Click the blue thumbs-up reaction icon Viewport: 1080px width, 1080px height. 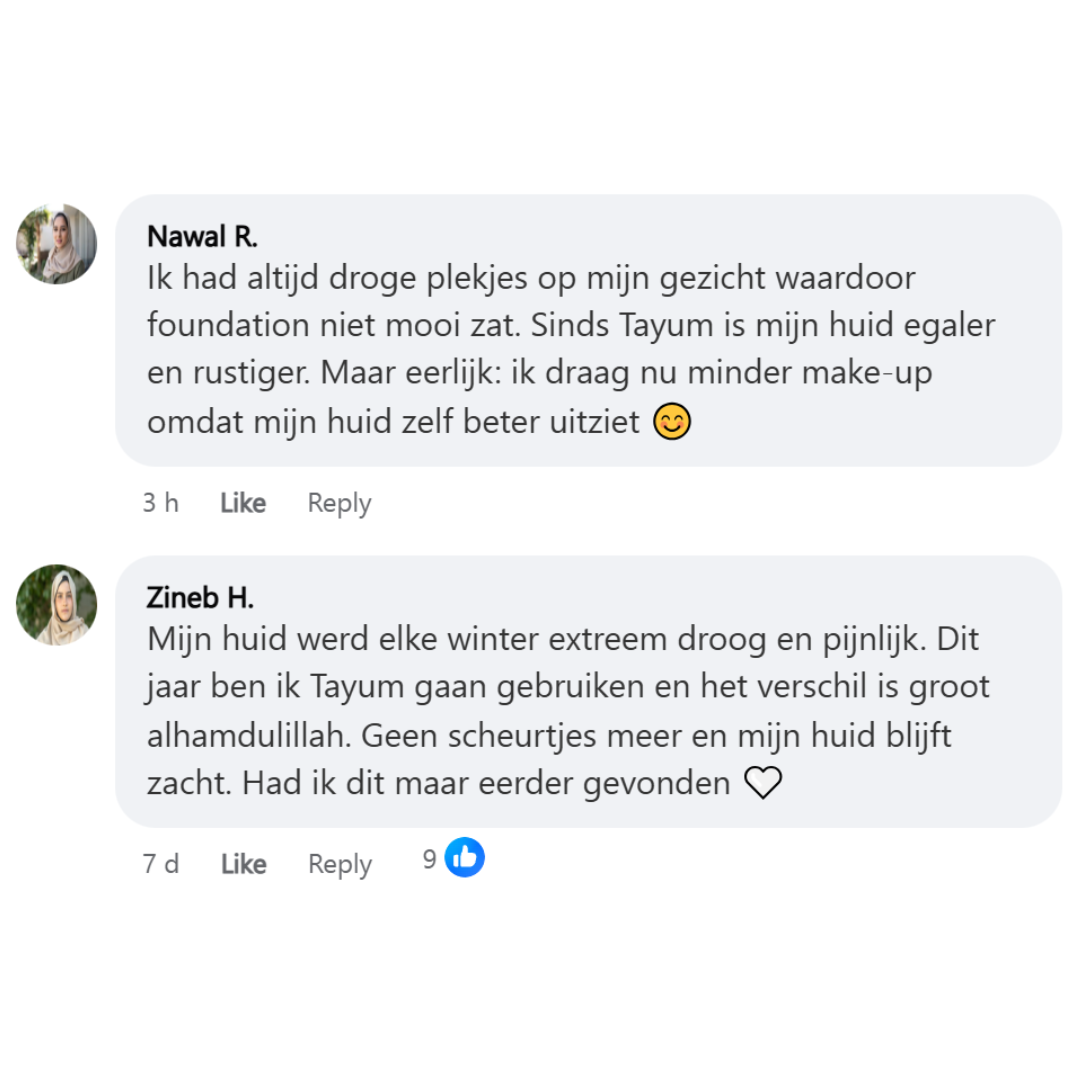coord(464,857)
